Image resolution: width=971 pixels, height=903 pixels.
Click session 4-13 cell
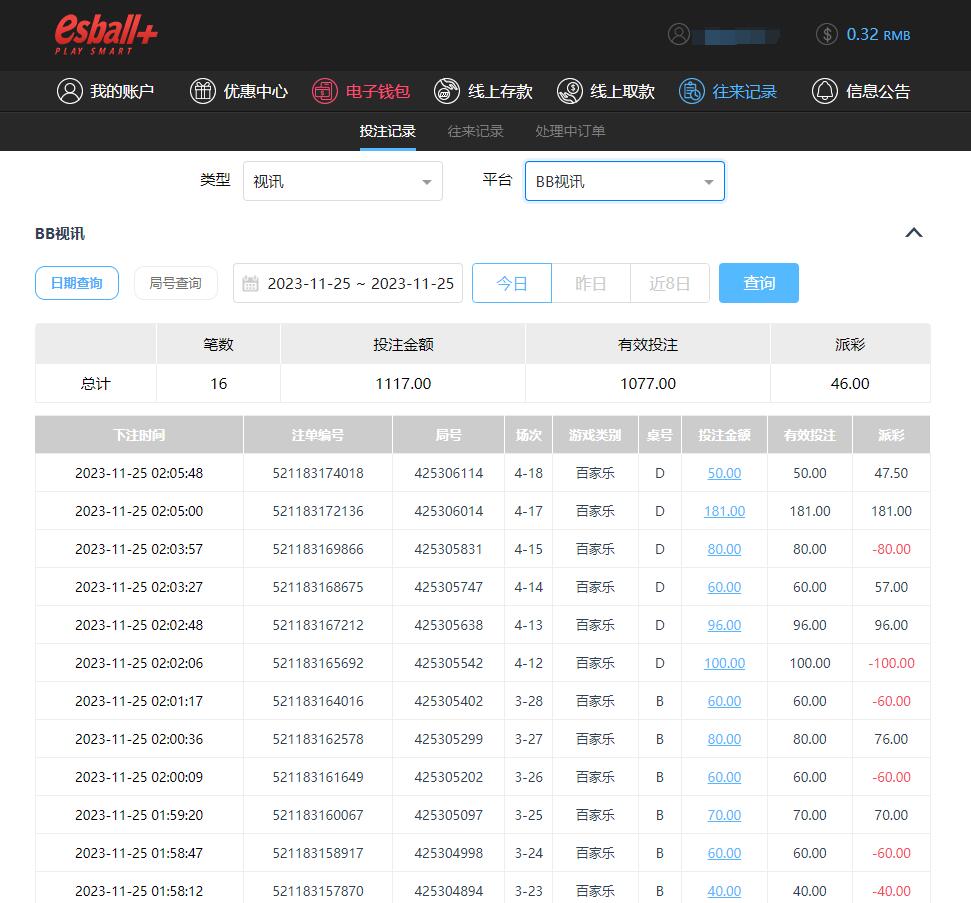528,625
